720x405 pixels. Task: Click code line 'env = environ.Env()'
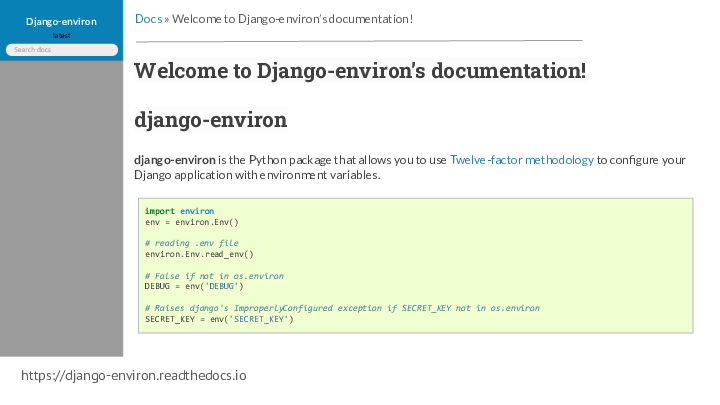192,222
